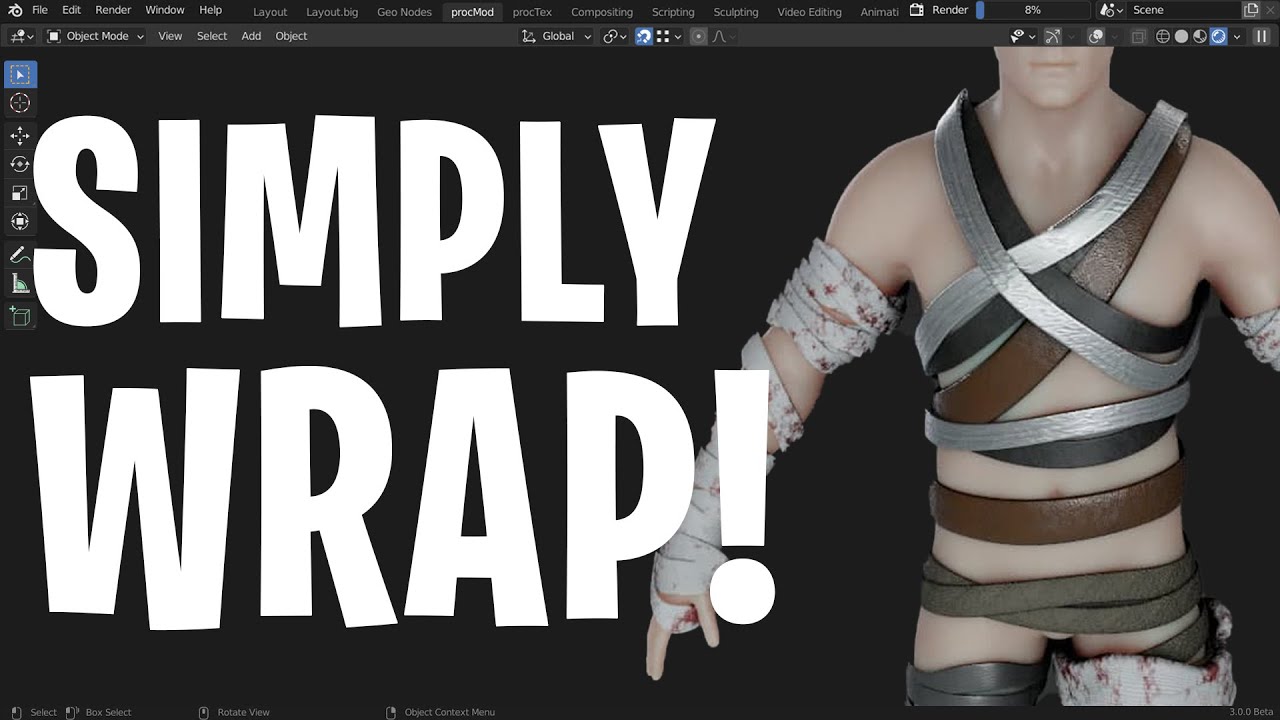Click the Scene name field

(1184, 10)
